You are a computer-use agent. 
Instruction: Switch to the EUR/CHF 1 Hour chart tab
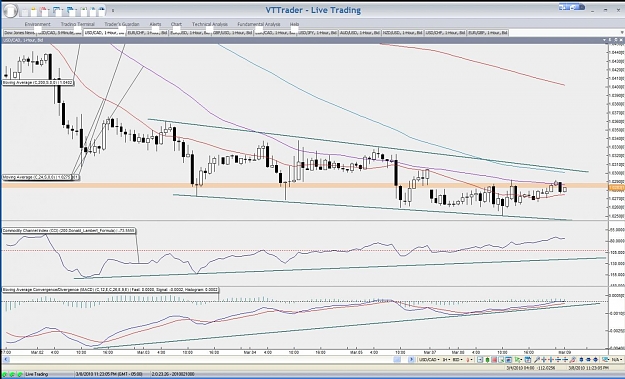pos(147,33)
